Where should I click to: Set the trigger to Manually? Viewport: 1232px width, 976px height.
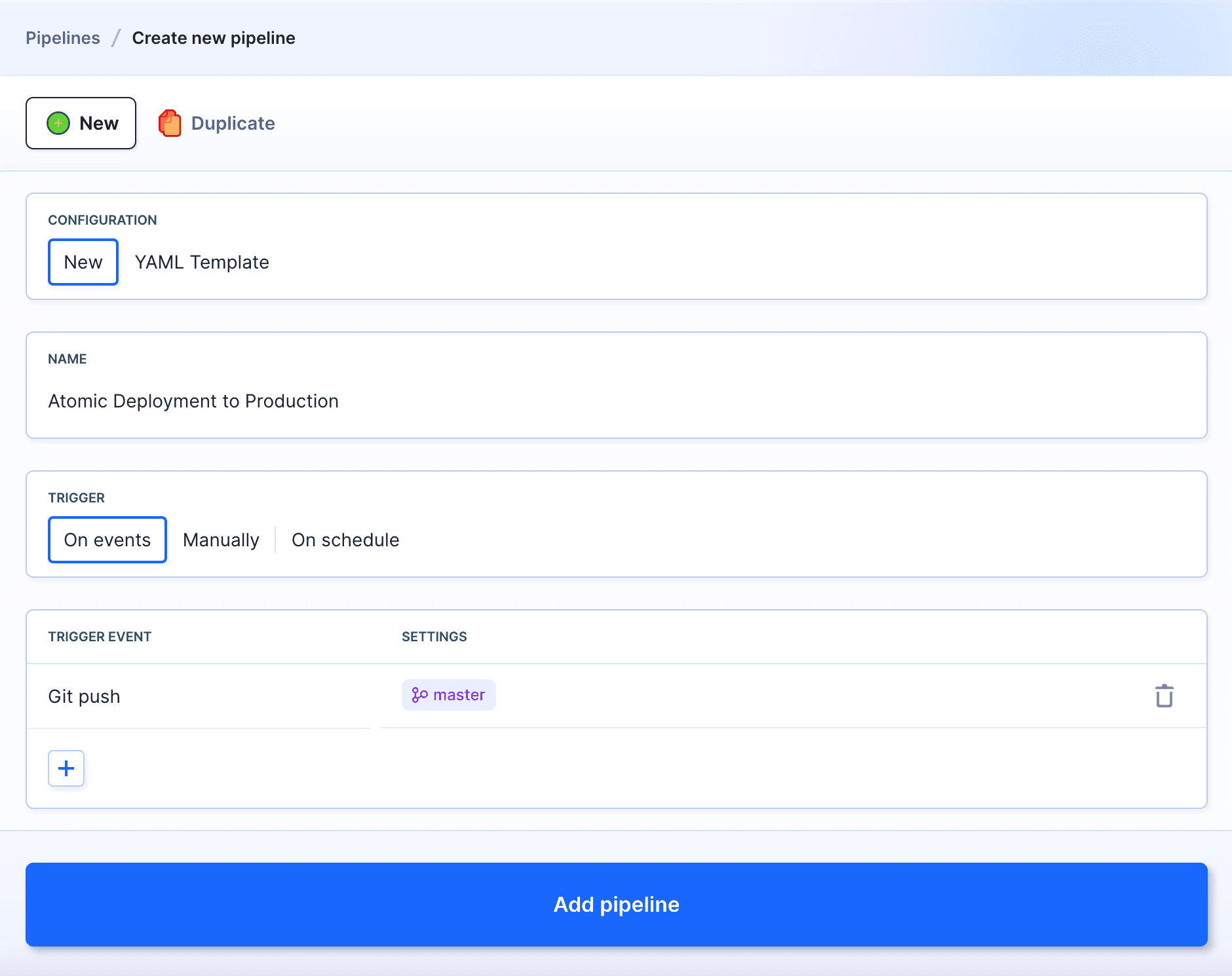point(221,540)
